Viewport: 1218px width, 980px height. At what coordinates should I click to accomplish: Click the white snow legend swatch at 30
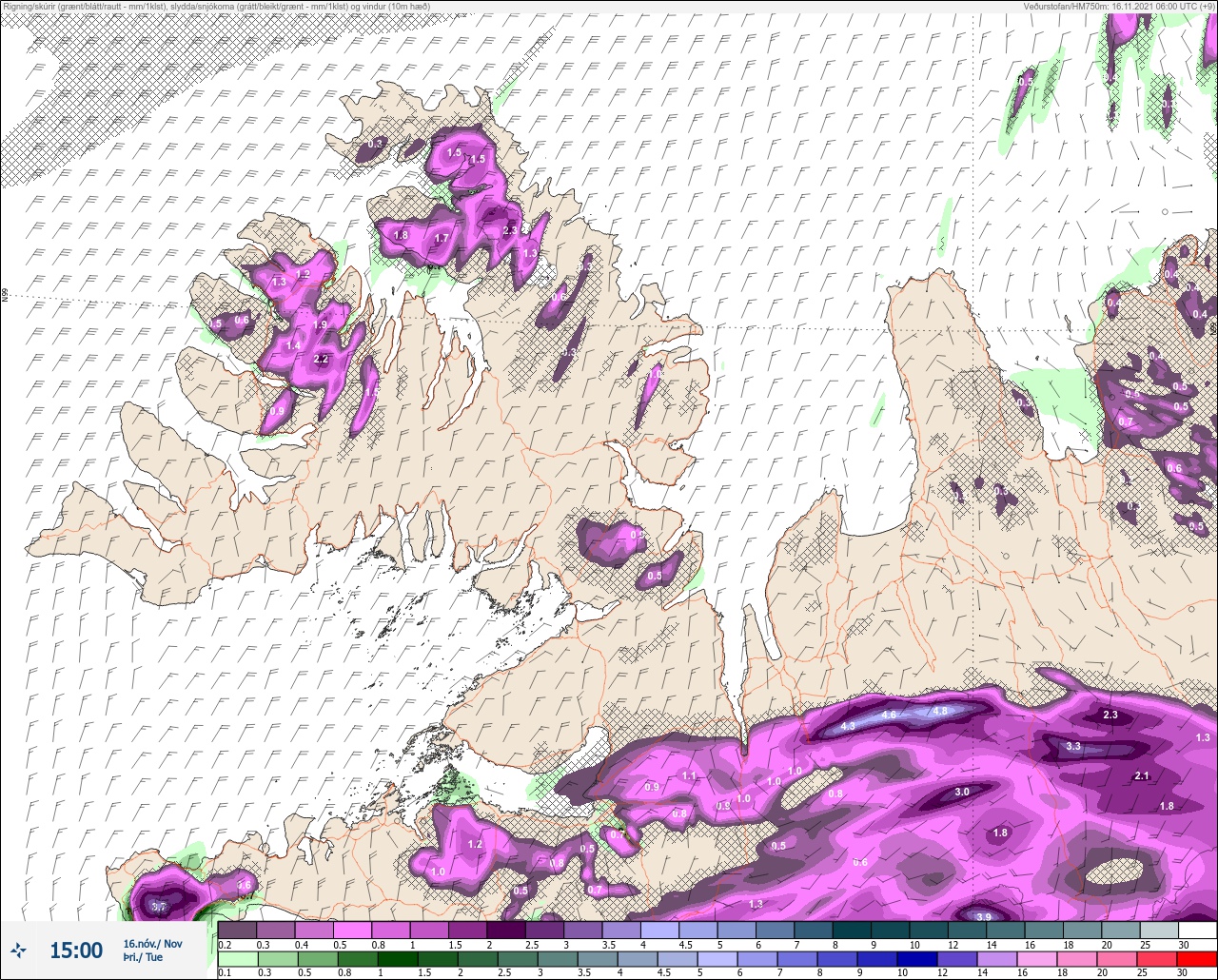[1197, 930]
